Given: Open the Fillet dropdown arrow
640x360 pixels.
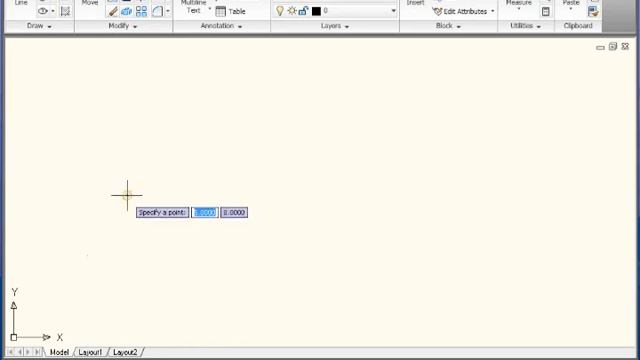Looking at the screenshot, I should (x=168, y=11).
